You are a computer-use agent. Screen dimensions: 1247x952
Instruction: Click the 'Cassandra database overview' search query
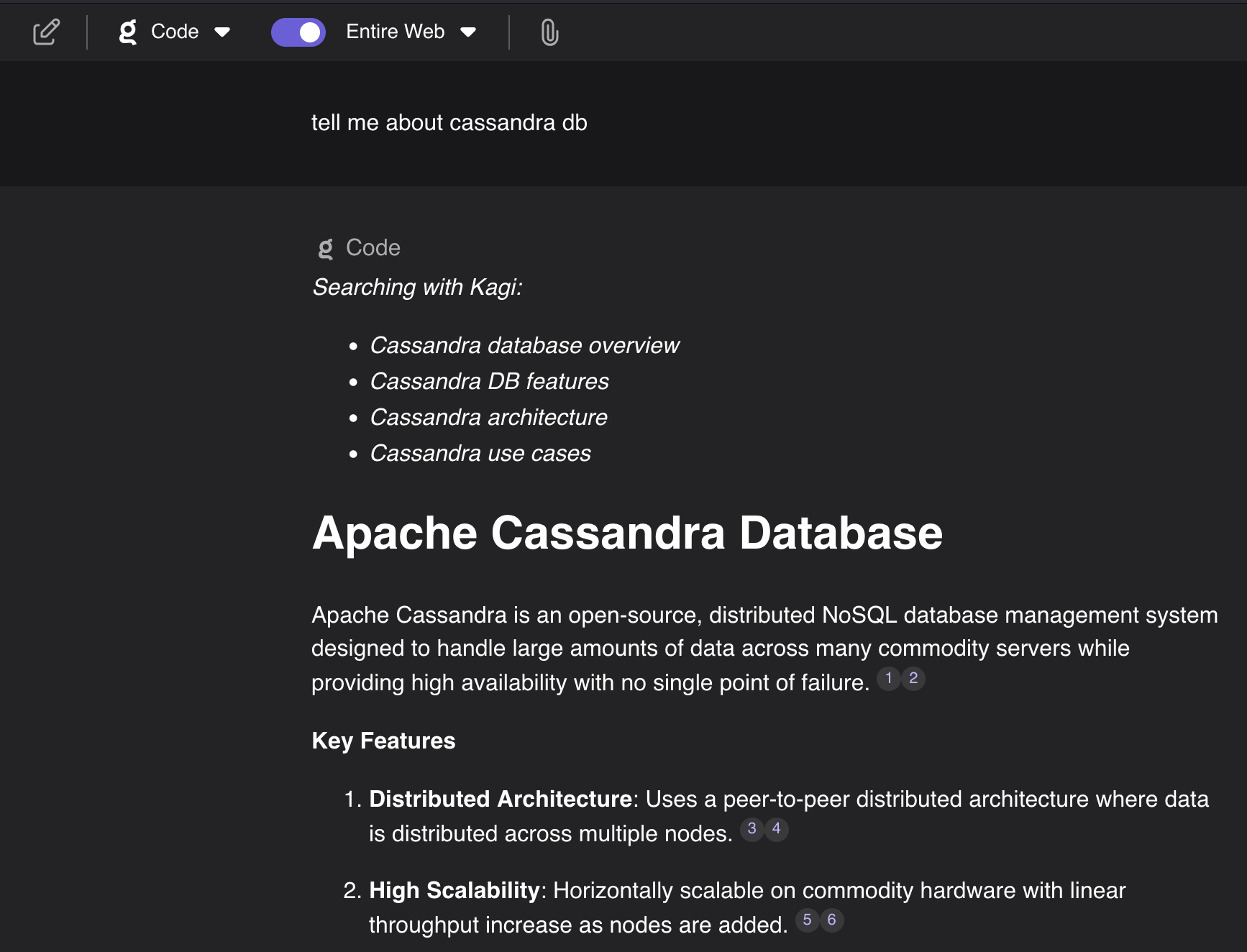tap(524, 346)
